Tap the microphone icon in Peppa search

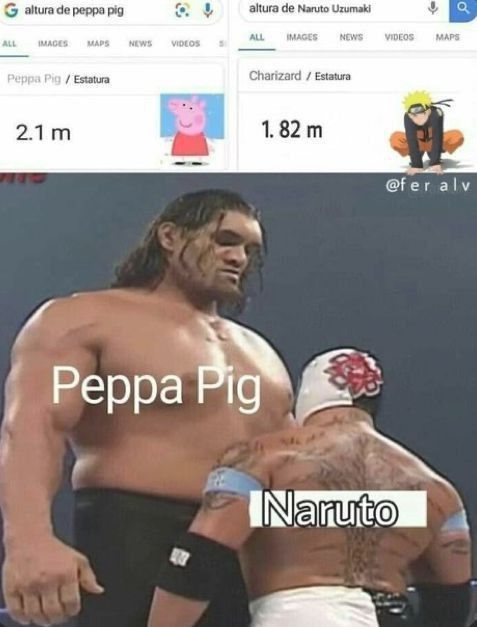click(208, 10)
